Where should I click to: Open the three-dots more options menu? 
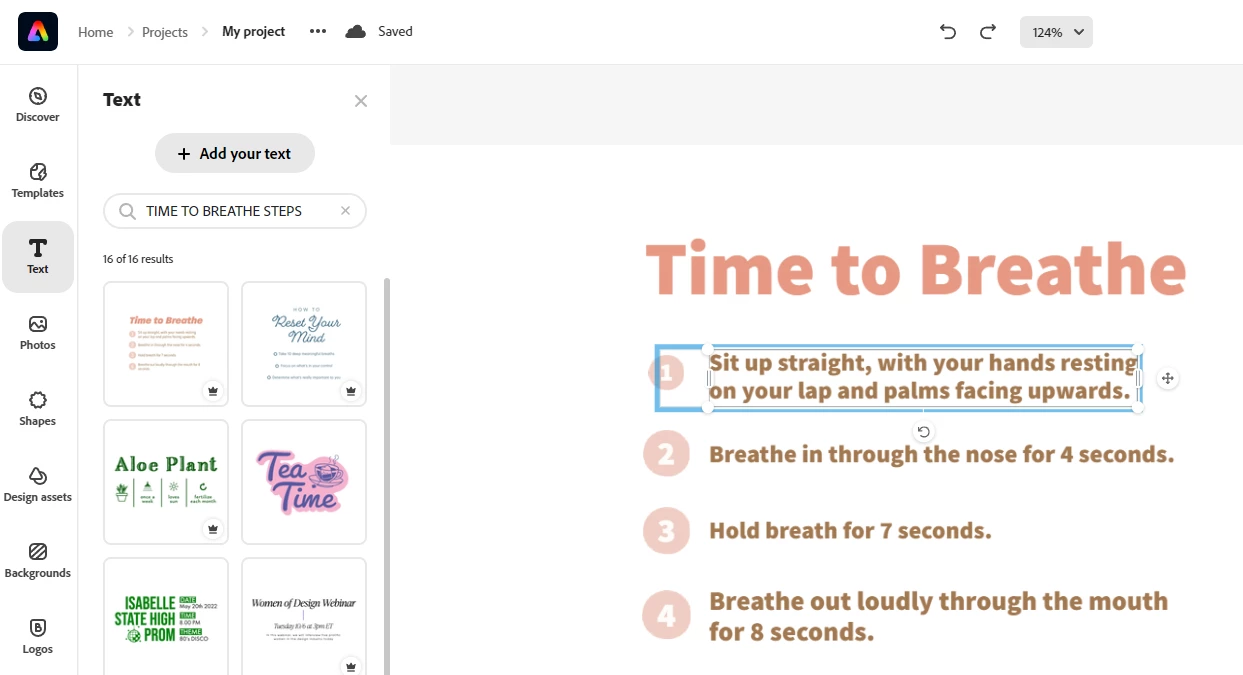tap(318, 32)
